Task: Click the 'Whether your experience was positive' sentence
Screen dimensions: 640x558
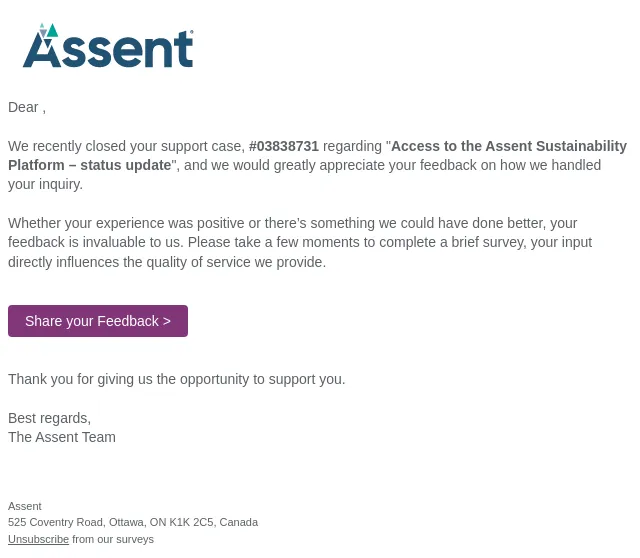Action: tap(292, 223)
